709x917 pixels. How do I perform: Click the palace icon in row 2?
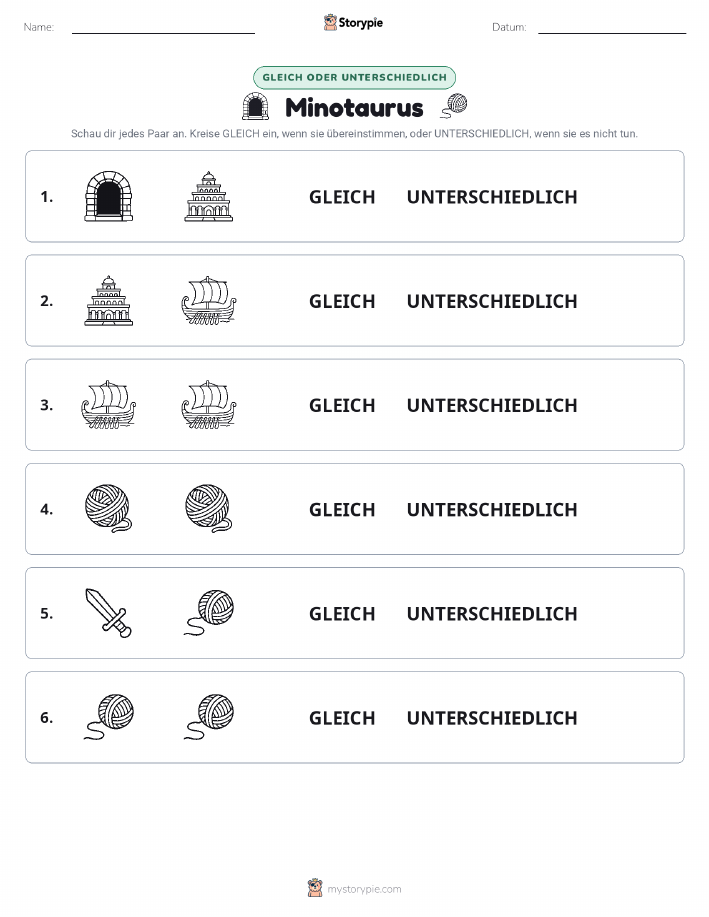pyautogui.click(x=109, y=301)
